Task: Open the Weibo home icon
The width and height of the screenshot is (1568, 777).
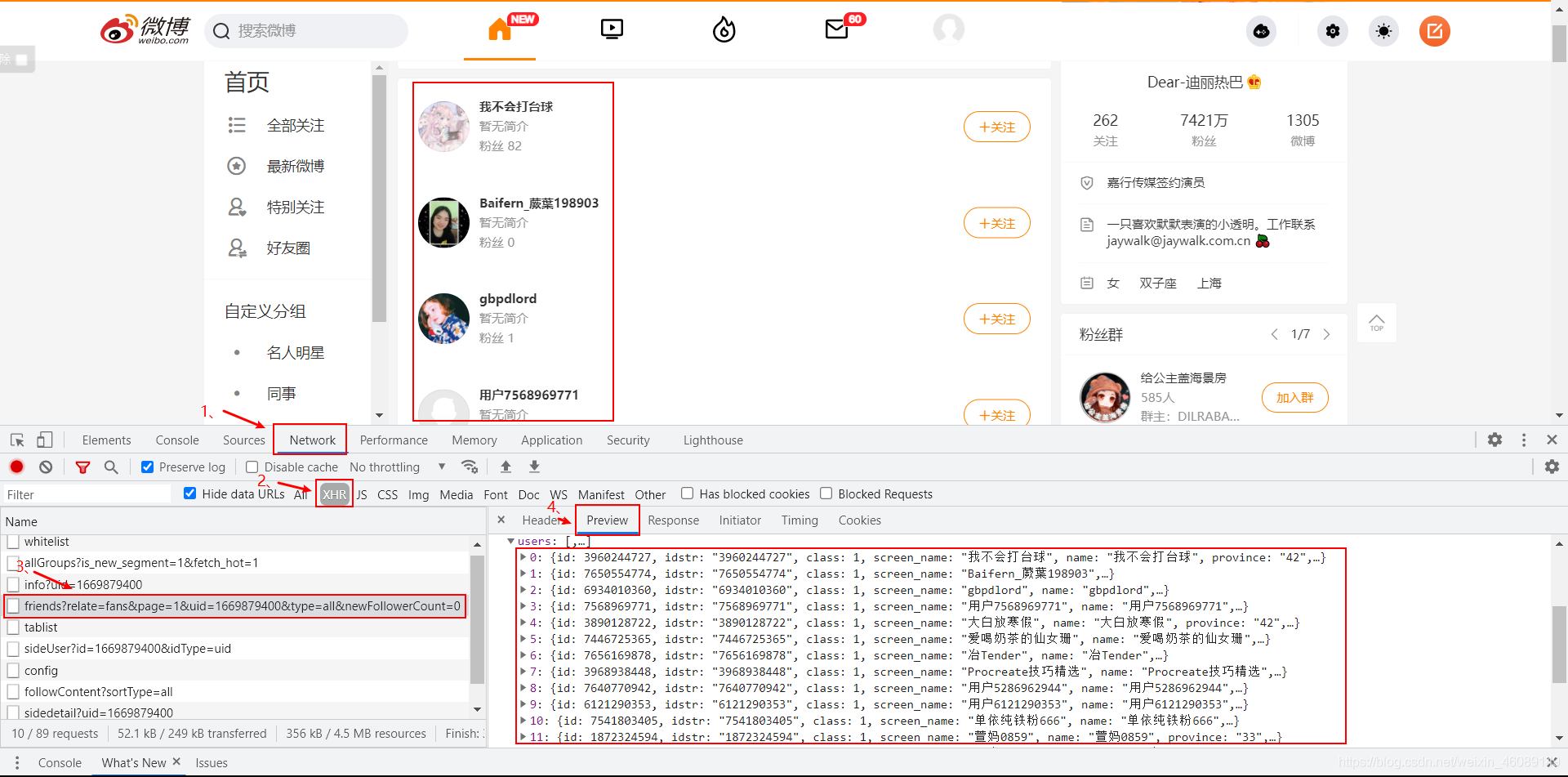Action: pyautogui.click(x=500, y=30)
